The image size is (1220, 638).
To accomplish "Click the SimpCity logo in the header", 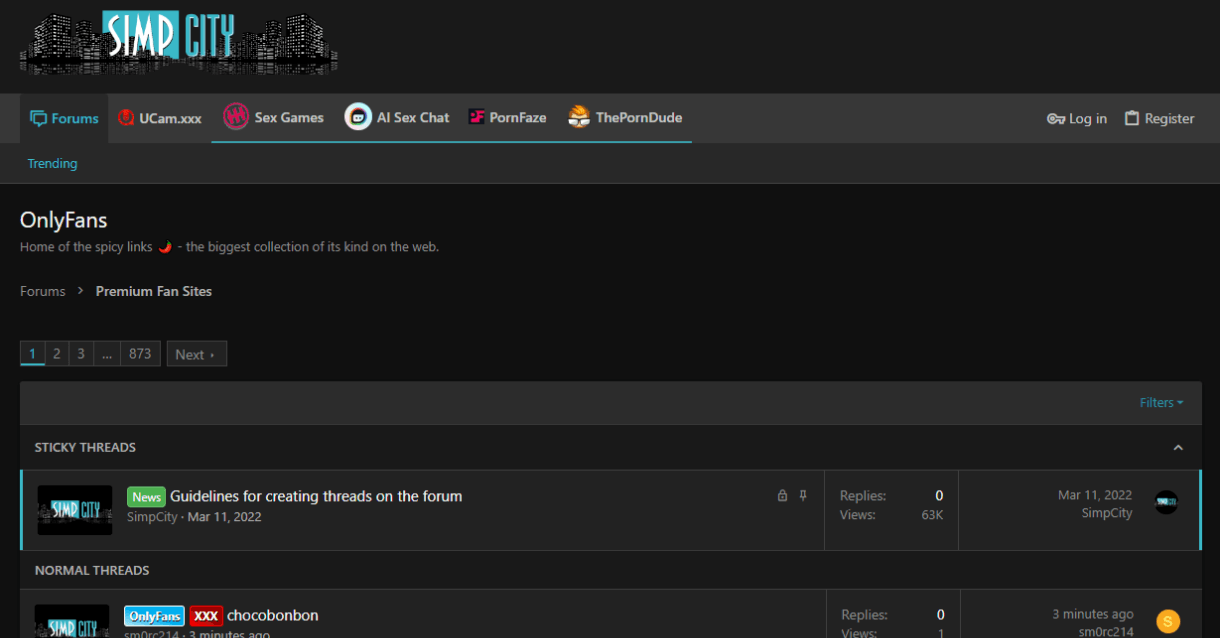I will pos(179,42).
